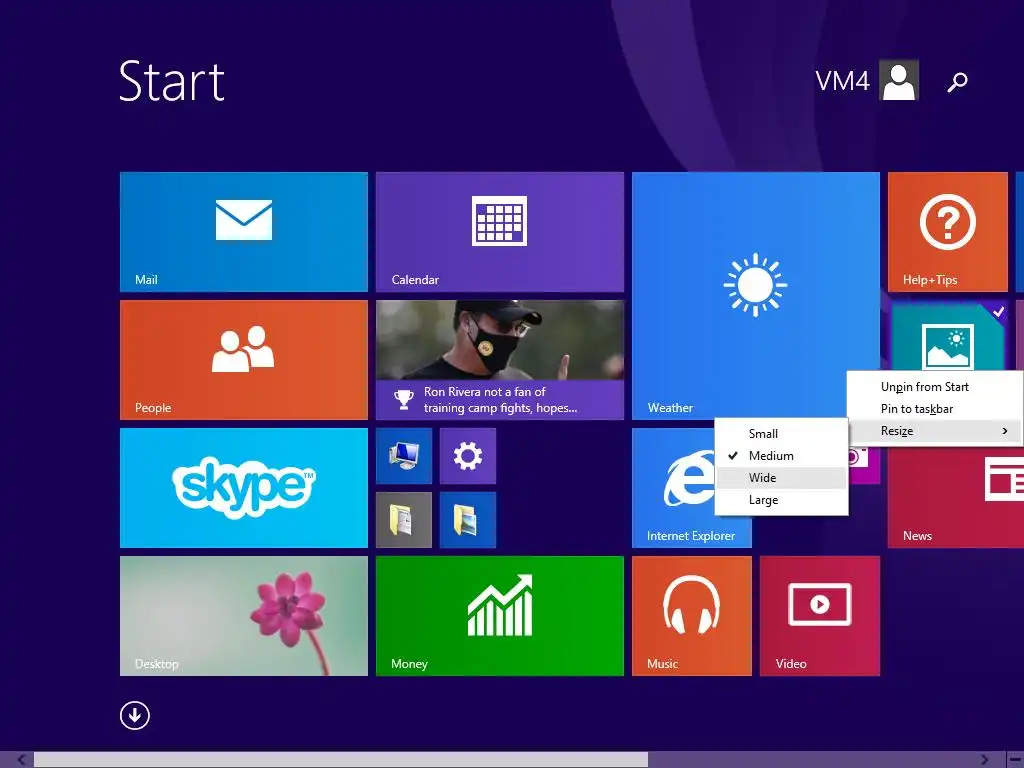Screen dimensions: 1024x768
Task: Select the Small tile size
Action: tap(781, 434)
